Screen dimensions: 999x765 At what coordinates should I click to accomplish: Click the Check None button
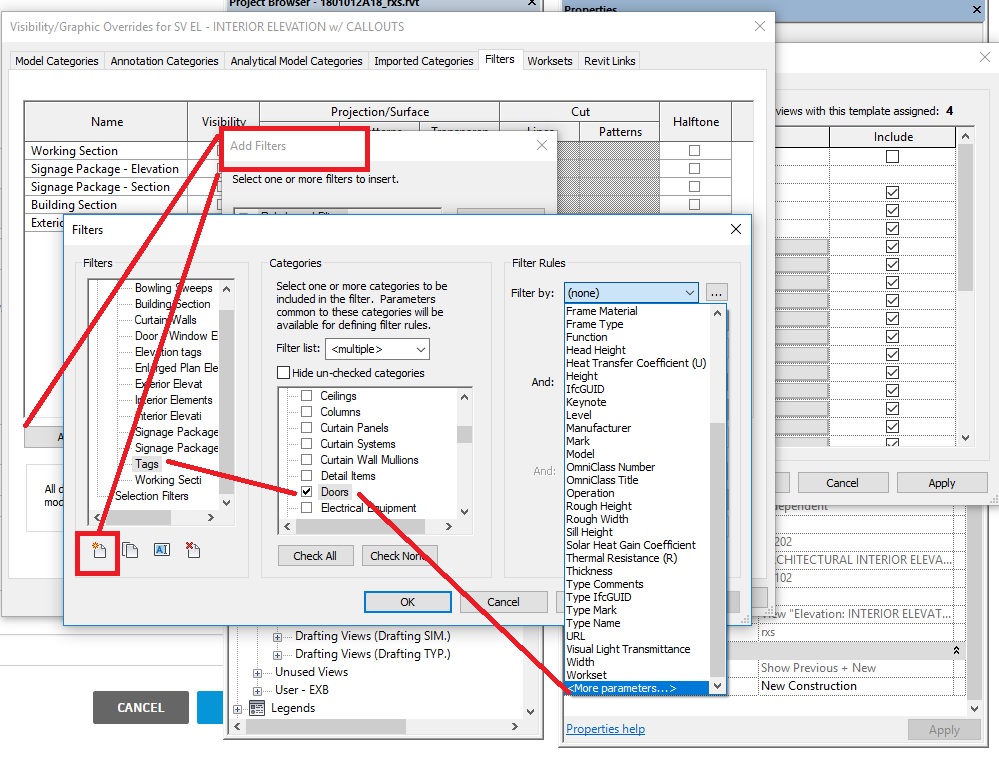400,556
